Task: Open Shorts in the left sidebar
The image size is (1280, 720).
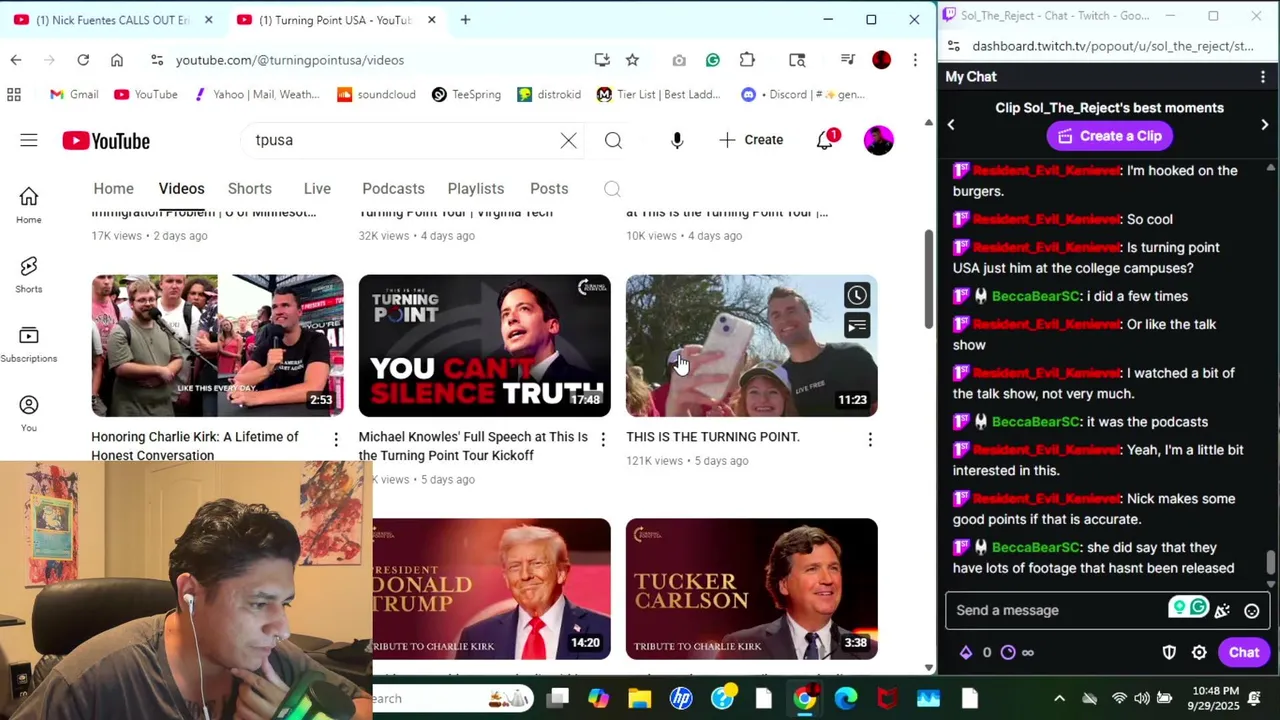Action: (x=28, y=274)
